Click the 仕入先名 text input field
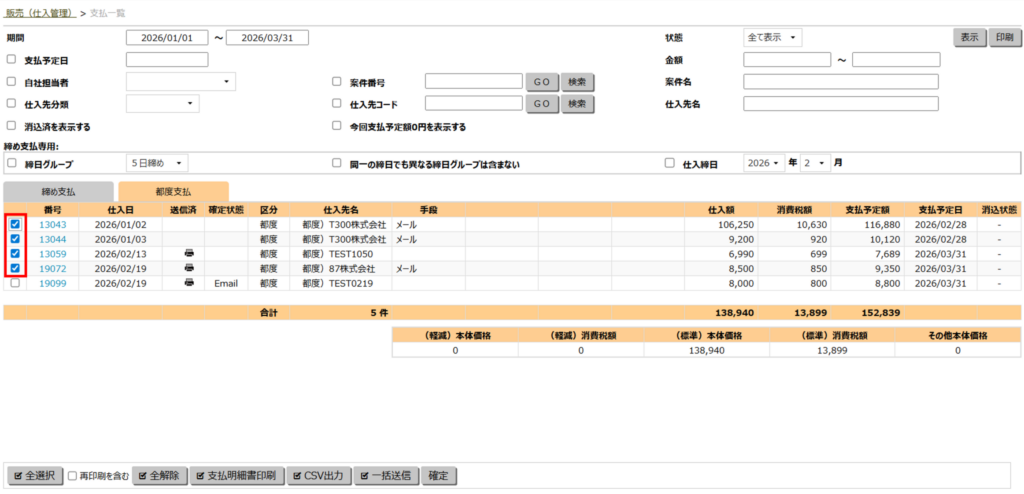Image resolution: width=1024 pixels, height=494 pixels. tap(840, 104)
